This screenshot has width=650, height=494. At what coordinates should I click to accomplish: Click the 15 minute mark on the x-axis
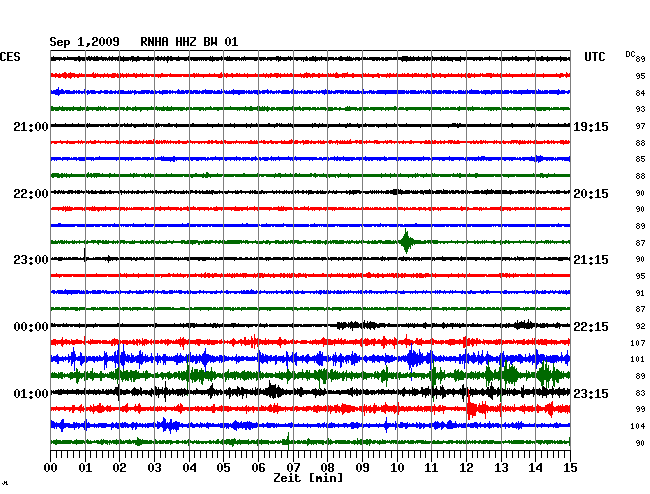(568, 467)
